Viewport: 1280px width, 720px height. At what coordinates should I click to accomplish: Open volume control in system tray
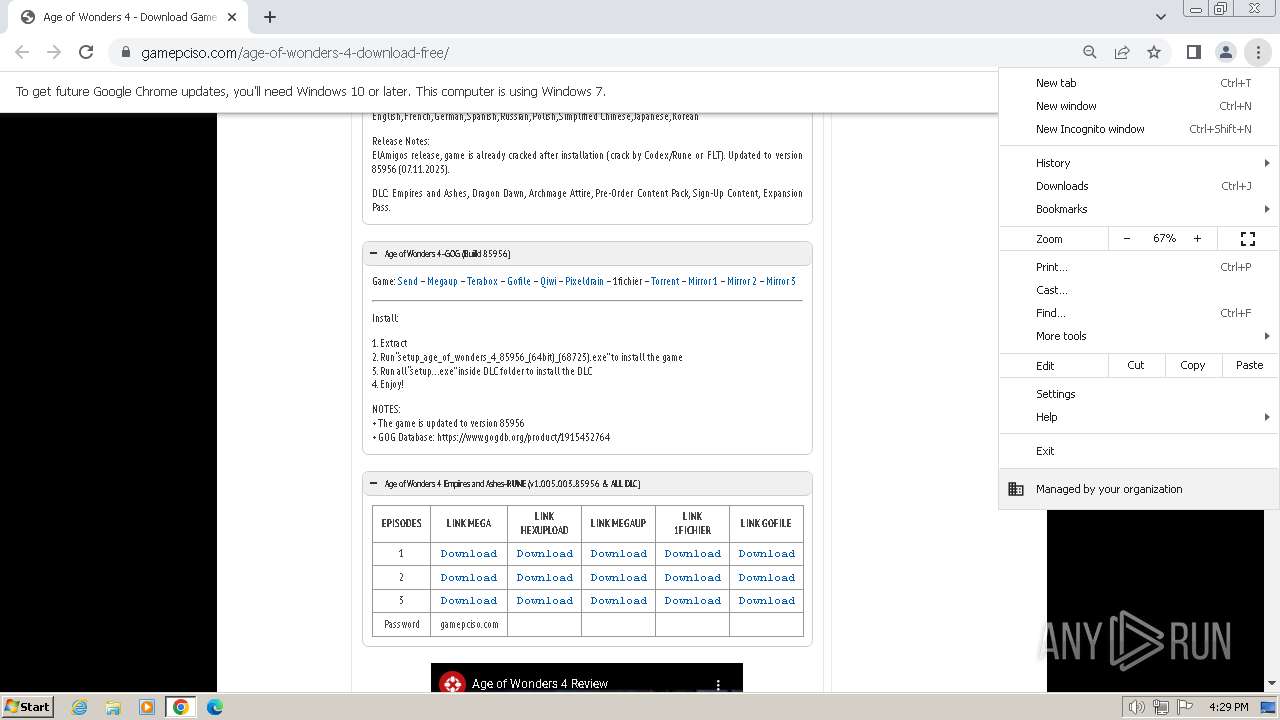(1137, 707)
